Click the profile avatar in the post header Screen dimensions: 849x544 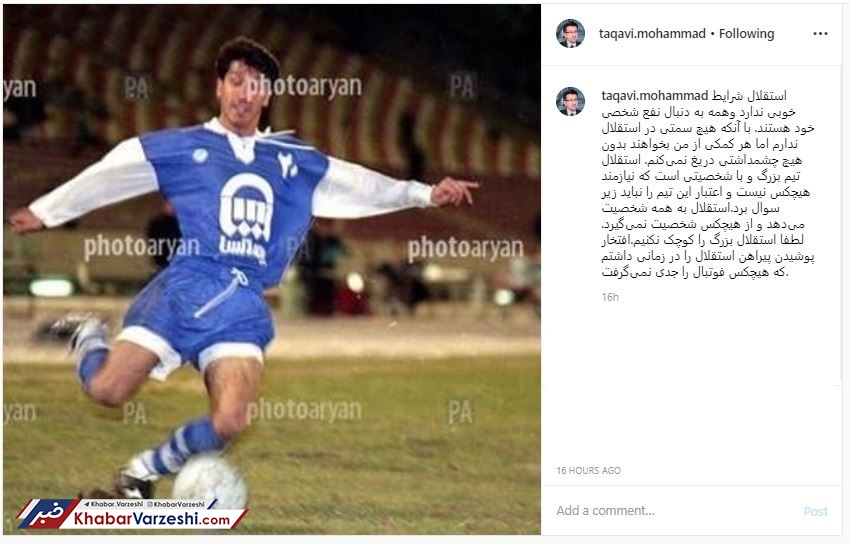[x=570, y=34]
